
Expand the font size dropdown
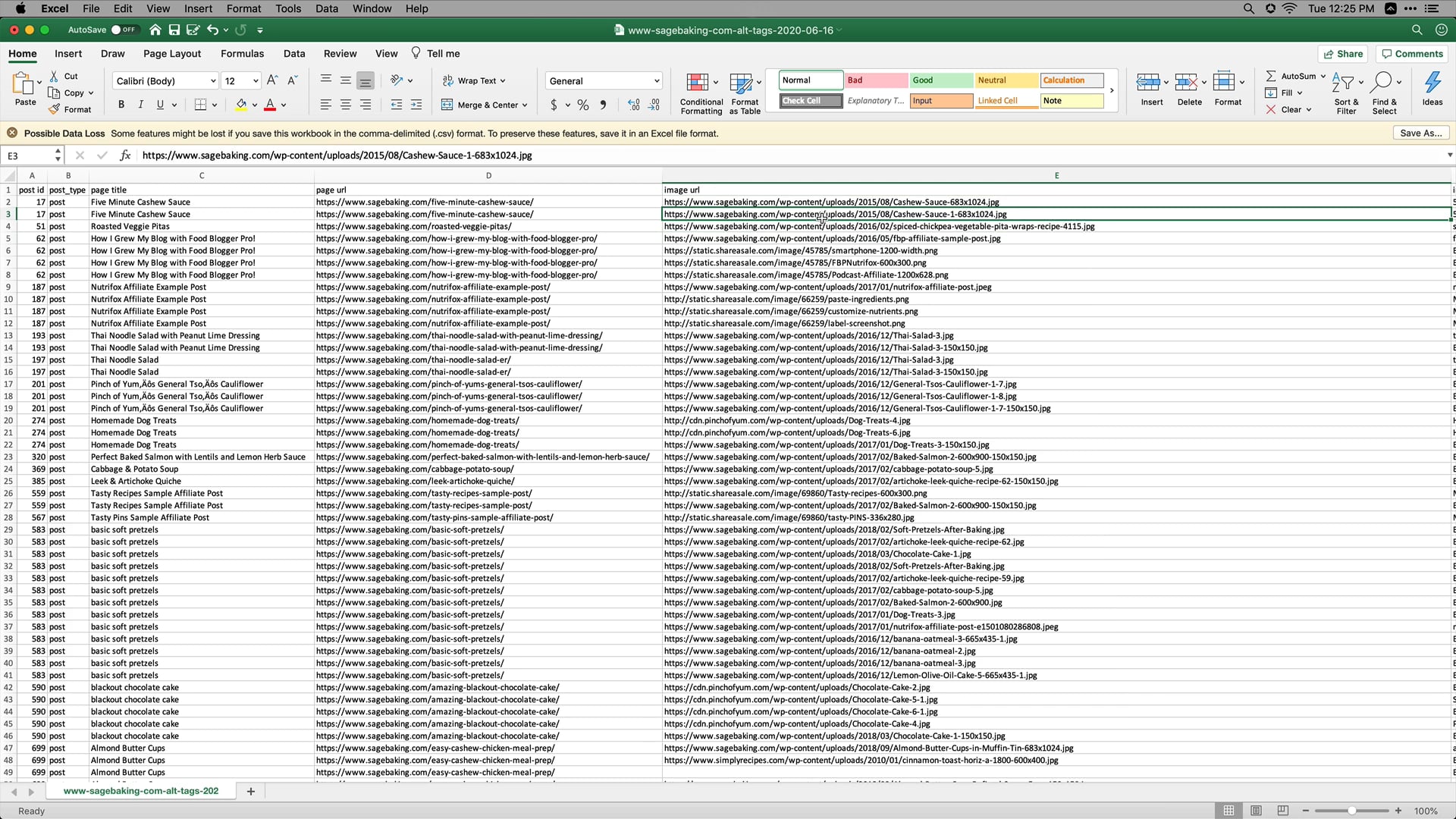(x=253, y=81)
